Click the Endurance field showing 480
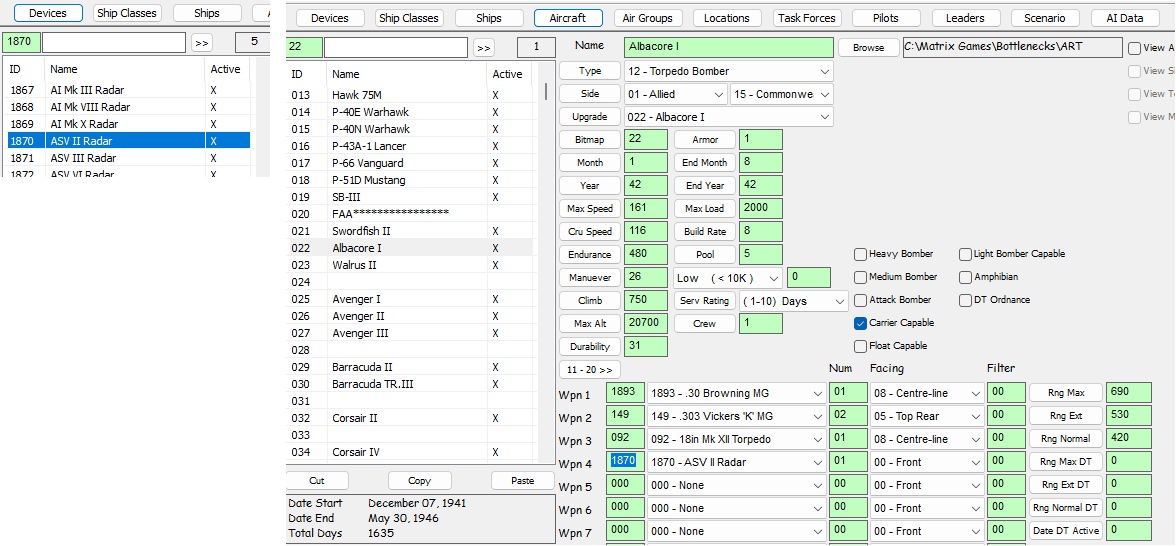Image resolution: width=1176 pixels, height=546 pixels. pyautogui.click(x=646, y=255)
